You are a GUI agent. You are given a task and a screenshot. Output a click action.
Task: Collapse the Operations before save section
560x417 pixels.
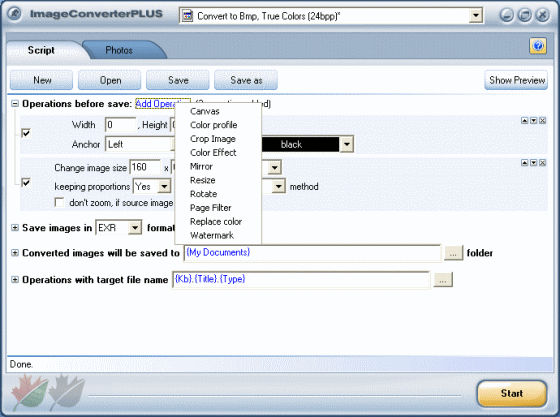point(15,104)
